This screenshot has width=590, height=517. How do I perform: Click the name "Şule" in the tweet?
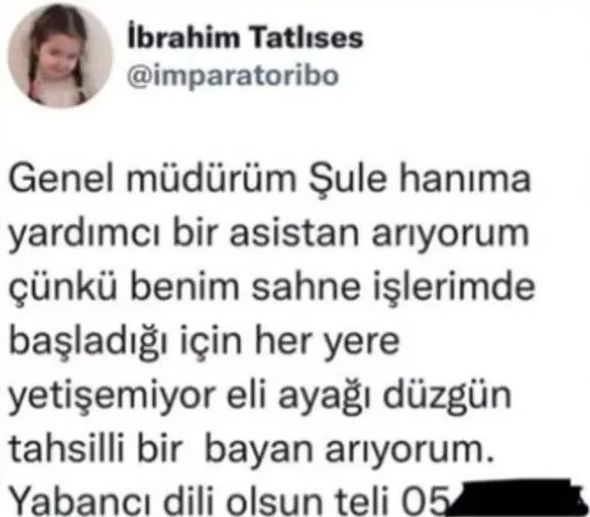click(x=348, y=178)
